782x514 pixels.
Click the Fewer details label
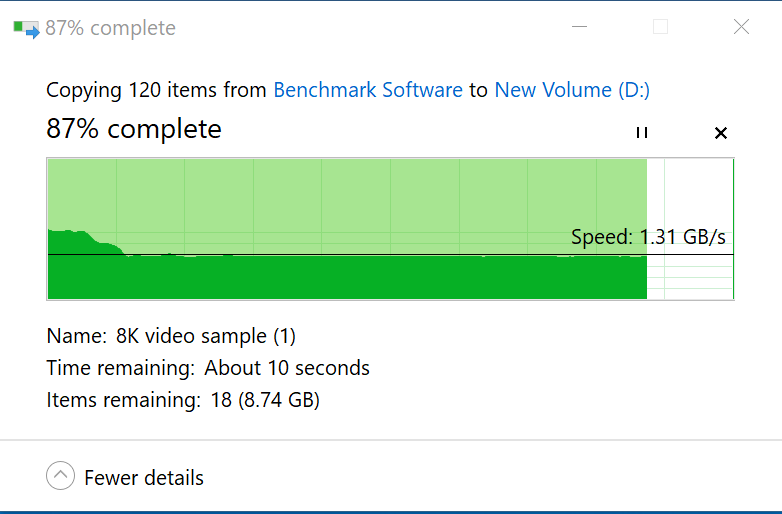(144, 478)
